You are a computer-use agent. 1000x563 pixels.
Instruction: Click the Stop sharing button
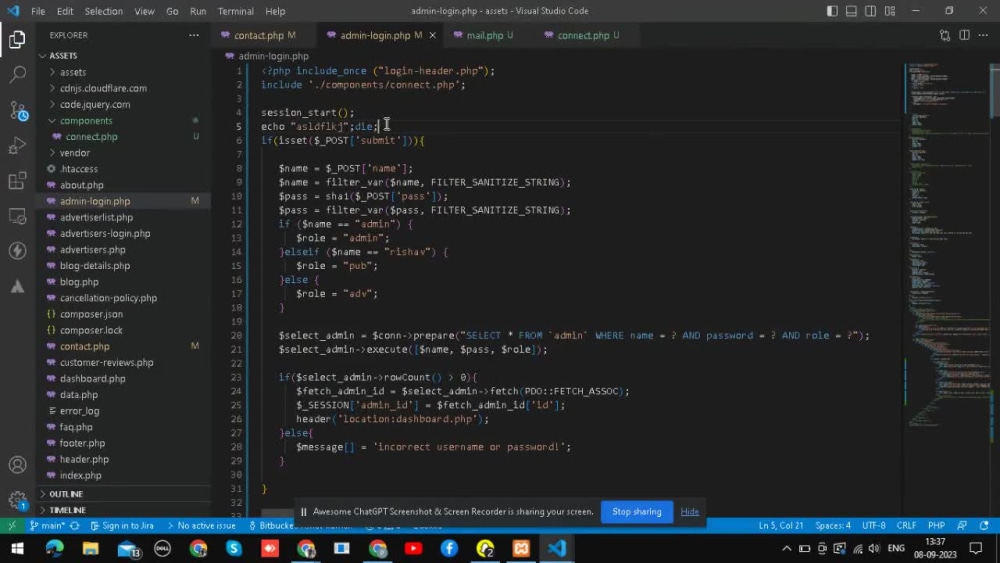pyautogui.click(x=636, y=511)
